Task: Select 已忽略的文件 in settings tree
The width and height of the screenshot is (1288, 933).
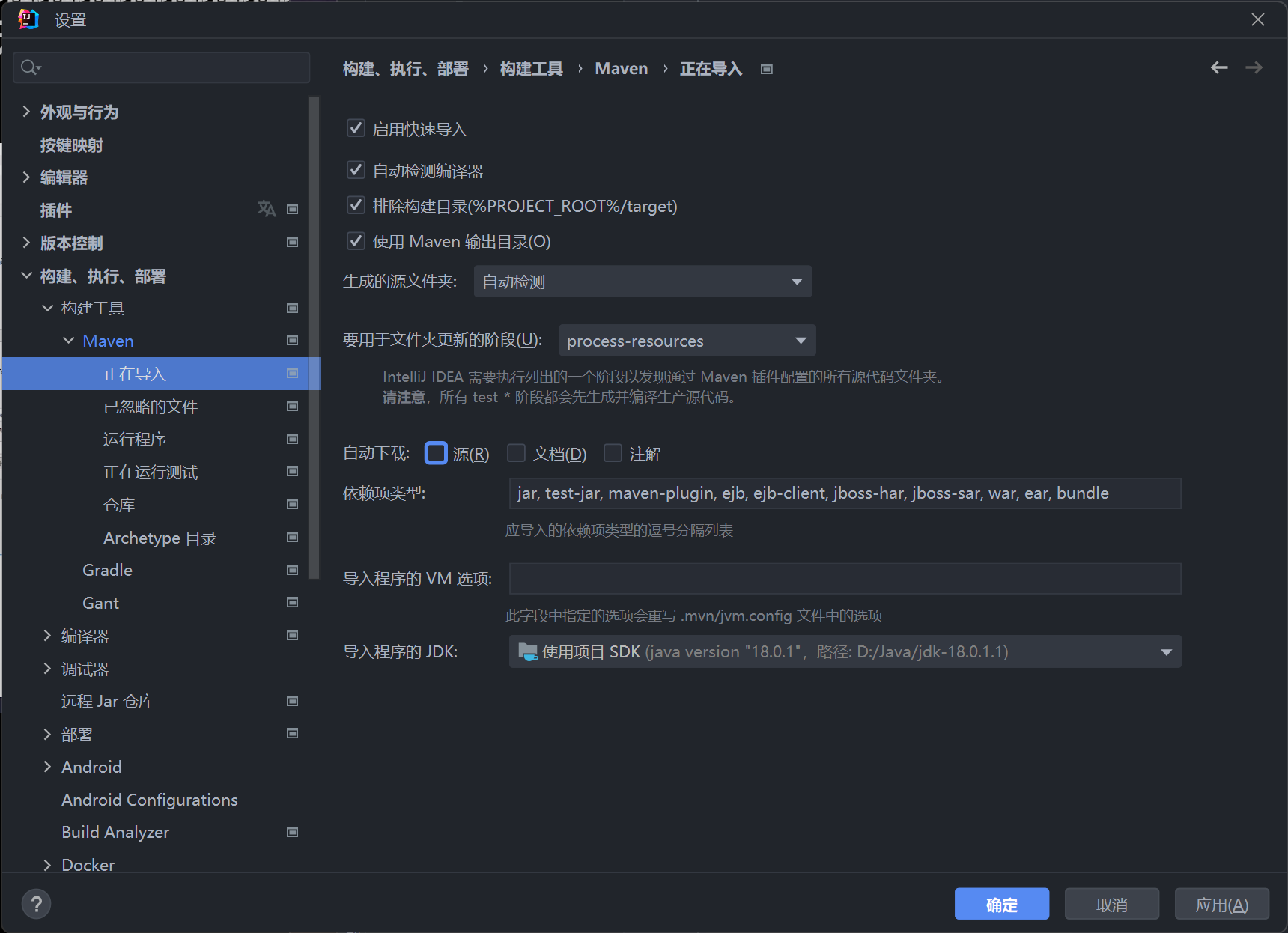Action: pos(151,407)
